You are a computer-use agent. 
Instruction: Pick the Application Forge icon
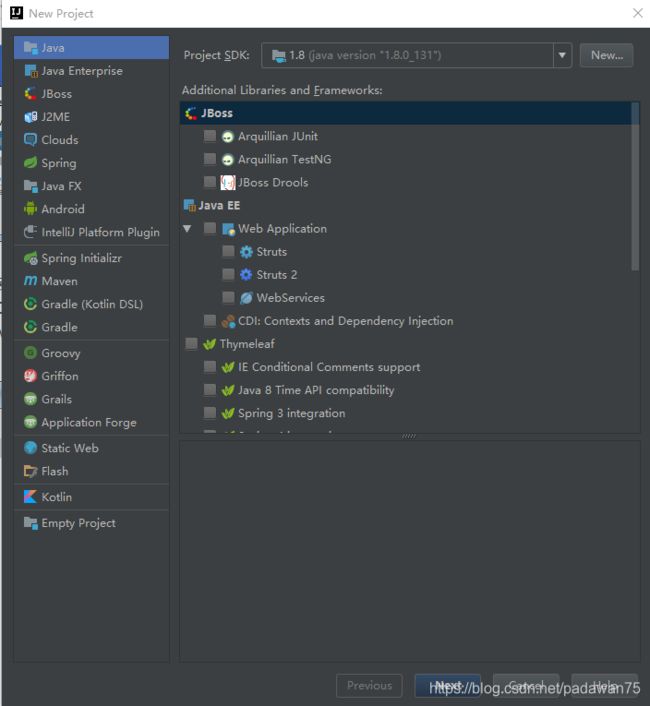[x=31, y=422]
